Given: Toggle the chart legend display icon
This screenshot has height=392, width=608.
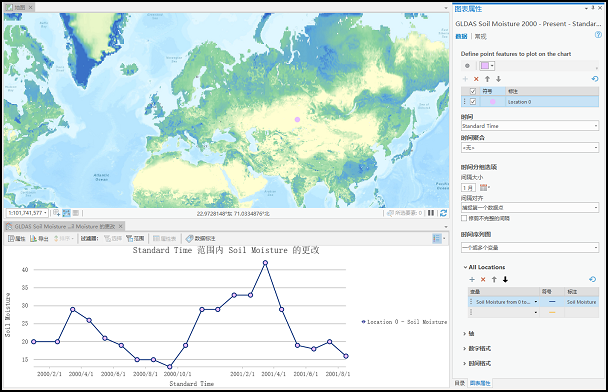Looking at the screenshot, I should tap(437, 238).
